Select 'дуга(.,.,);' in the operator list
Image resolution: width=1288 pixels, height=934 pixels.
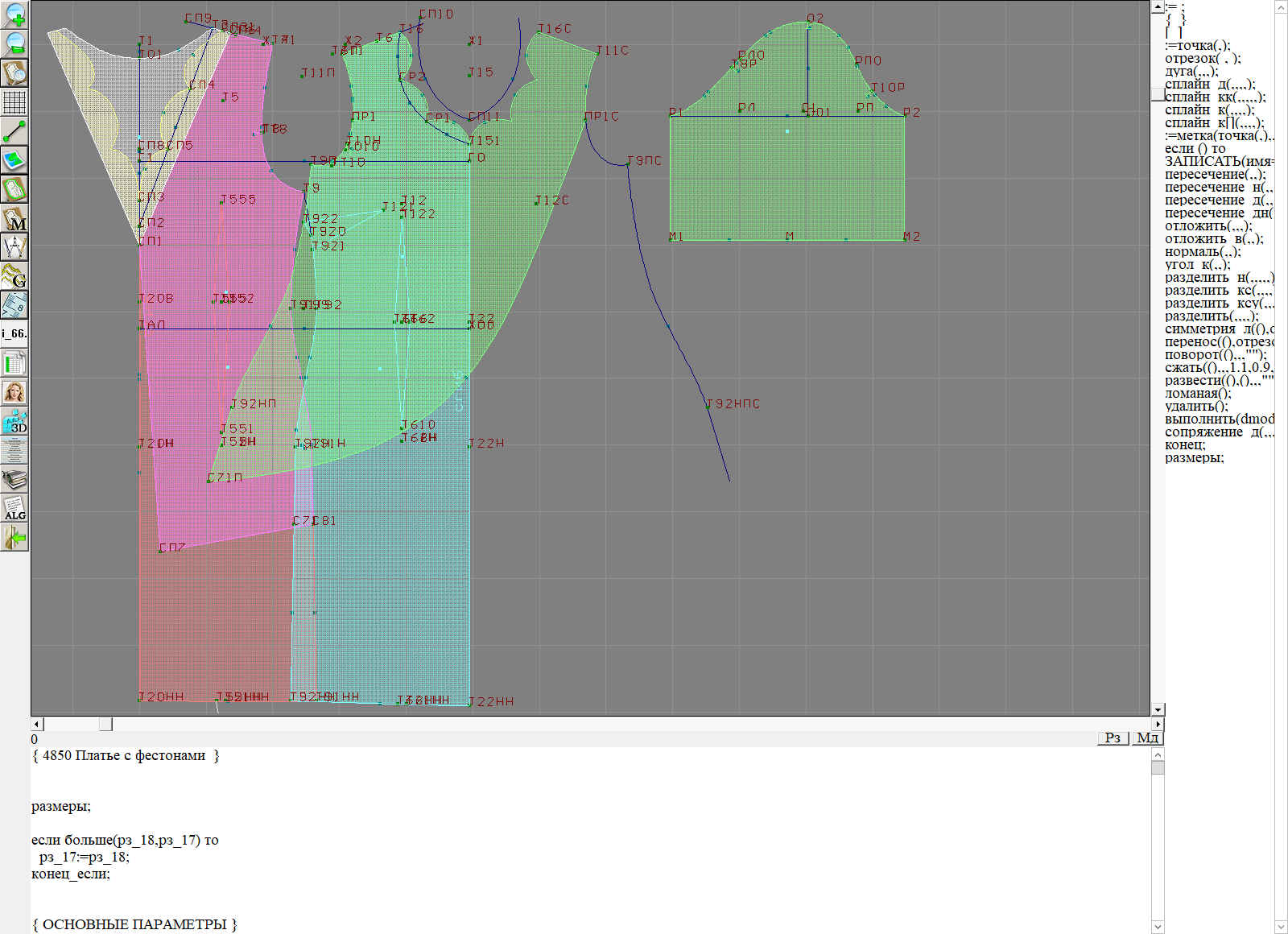1191,72
